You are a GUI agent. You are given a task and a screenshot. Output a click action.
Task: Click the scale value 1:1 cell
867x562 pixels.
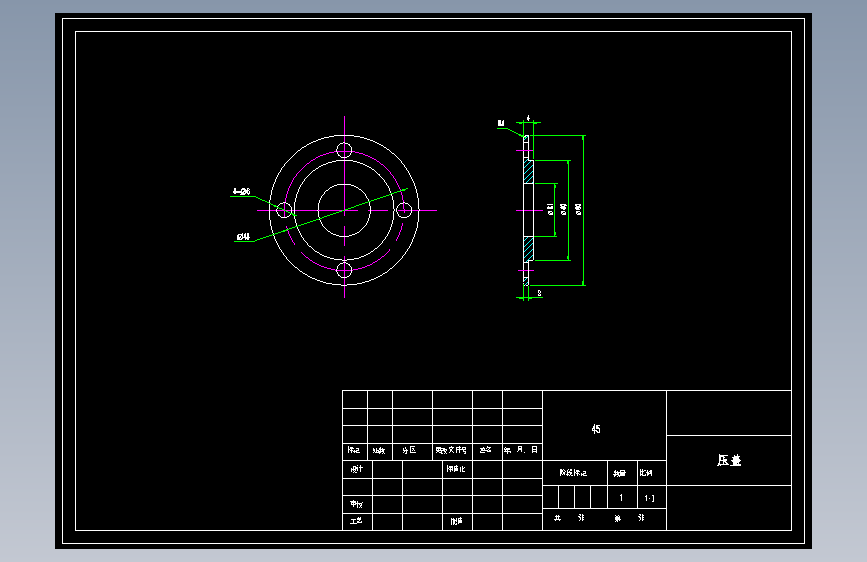[x=652, y=497]
